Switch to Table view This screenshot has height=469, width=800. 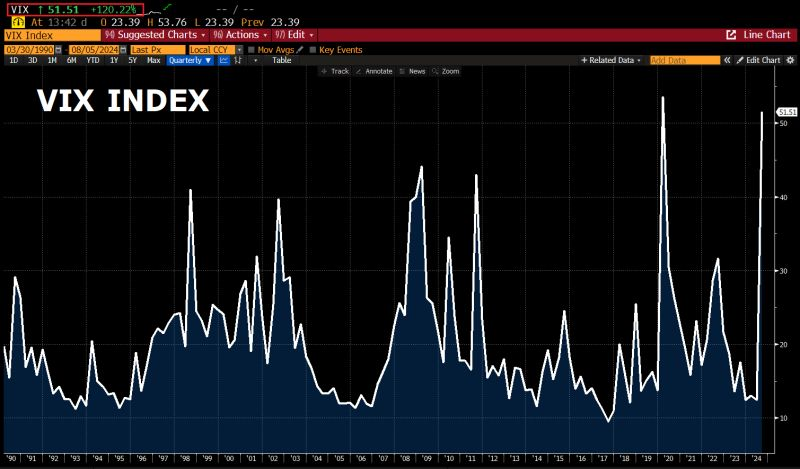[x=282, y=60]
